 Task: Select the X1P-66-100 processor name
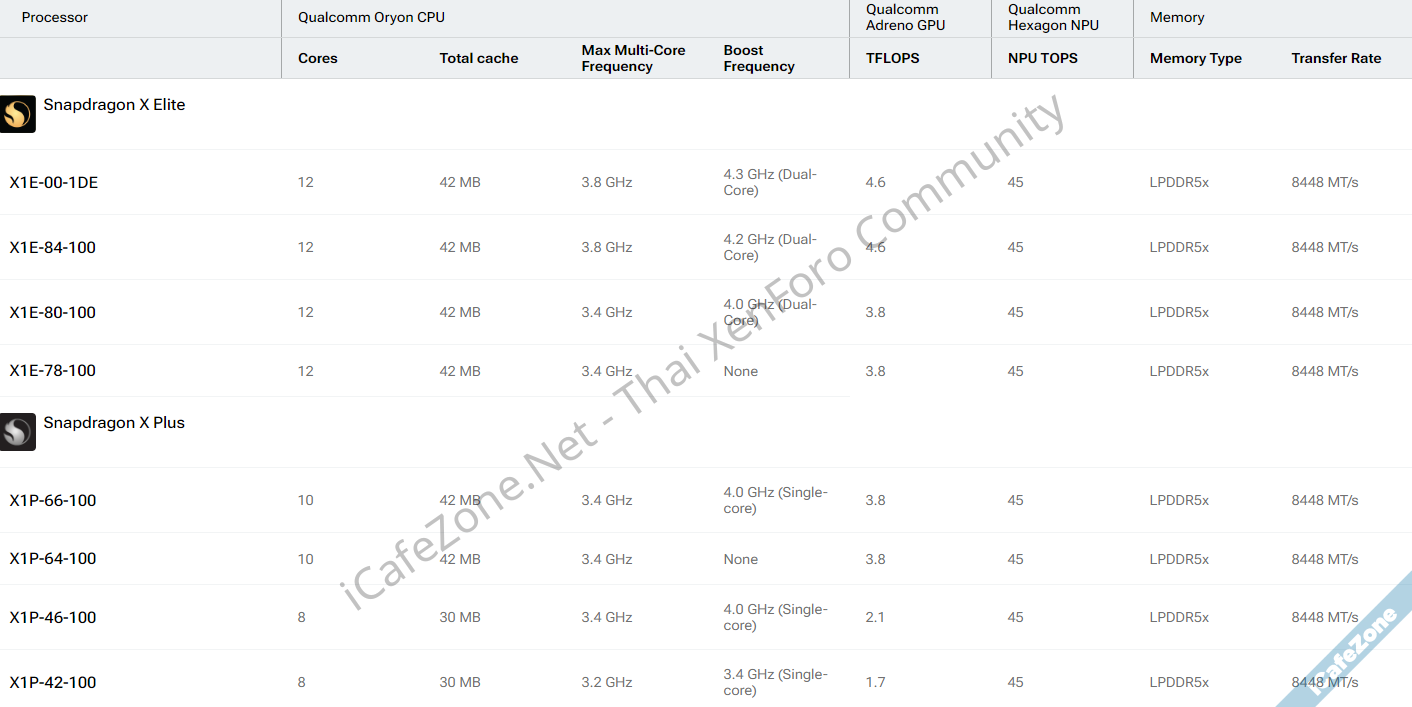53,500
